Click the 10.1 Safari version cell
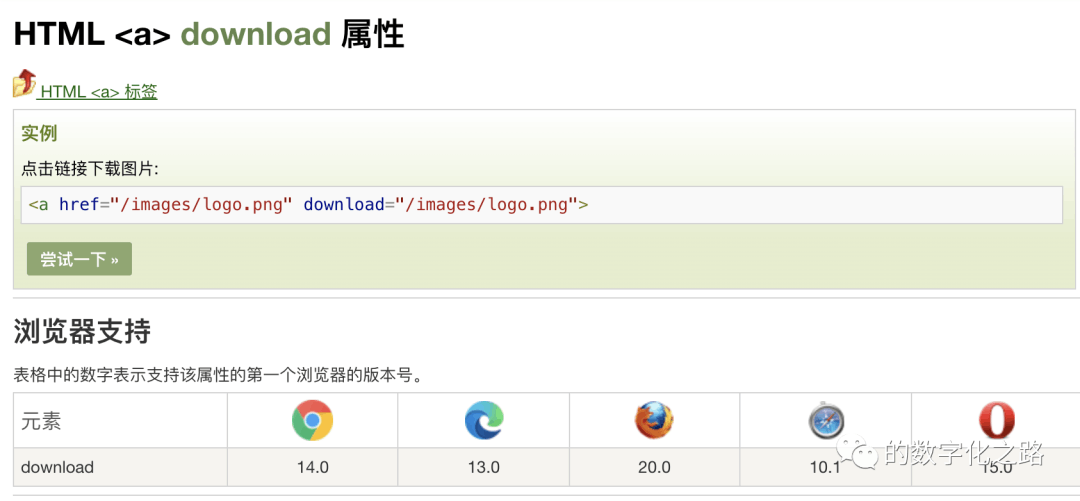The height and width of the screenshot is (501, 1080). pos(826,467)
